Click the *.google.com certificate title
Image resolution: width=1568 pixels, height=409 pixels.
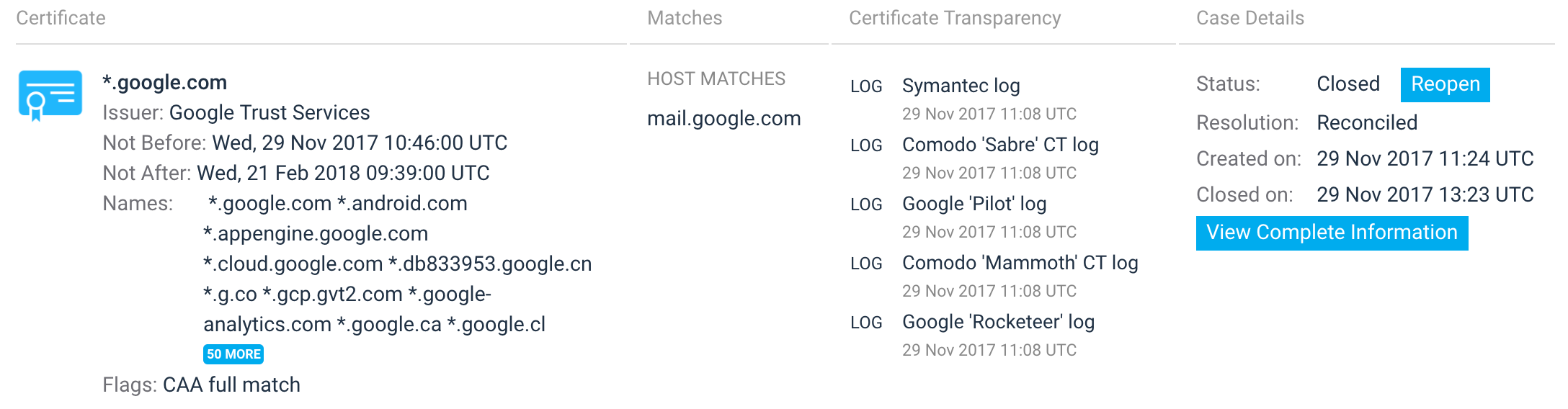(164, 82)
